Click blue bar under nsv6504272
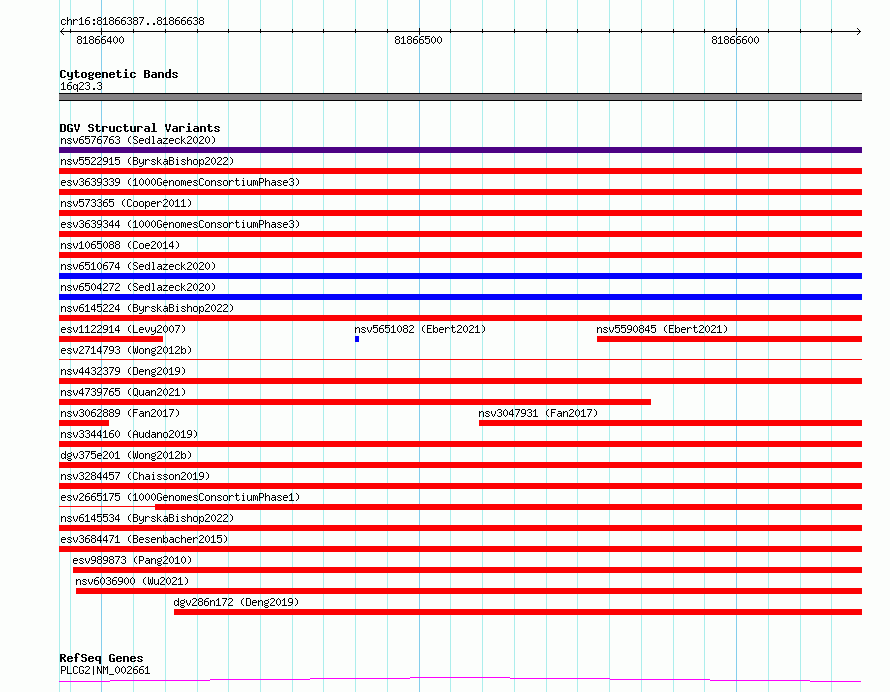The image size is (890, 692). [460, 297]
